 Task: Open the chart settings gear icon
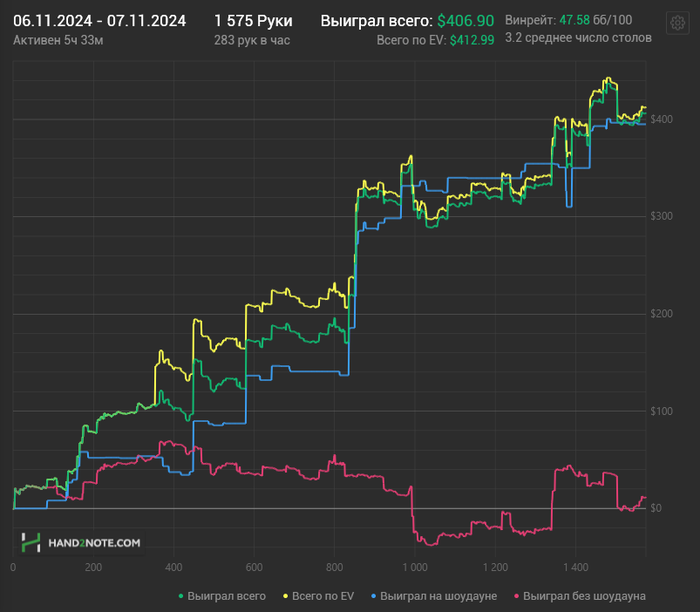677,22
